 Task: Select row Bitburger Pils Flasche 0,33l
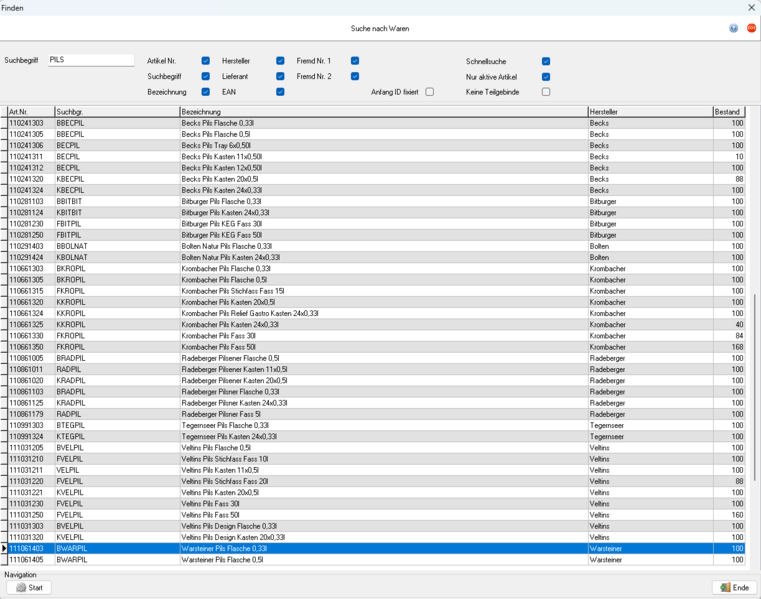coord(376,201)
